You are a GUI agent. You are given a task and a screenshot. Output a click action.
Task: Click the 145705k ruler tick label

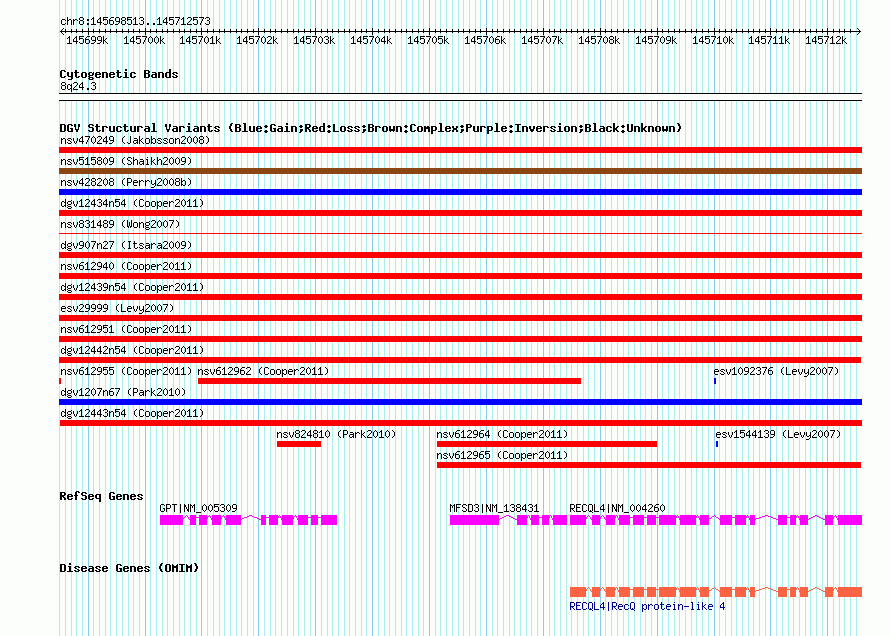(428, 40)
